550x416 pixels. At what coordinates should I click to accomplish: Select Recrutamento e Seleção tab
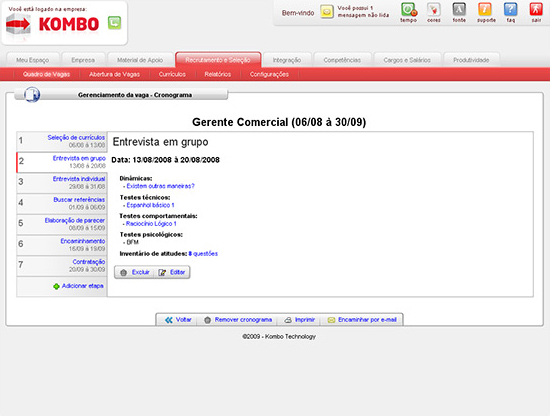click(x=218, y=60)
